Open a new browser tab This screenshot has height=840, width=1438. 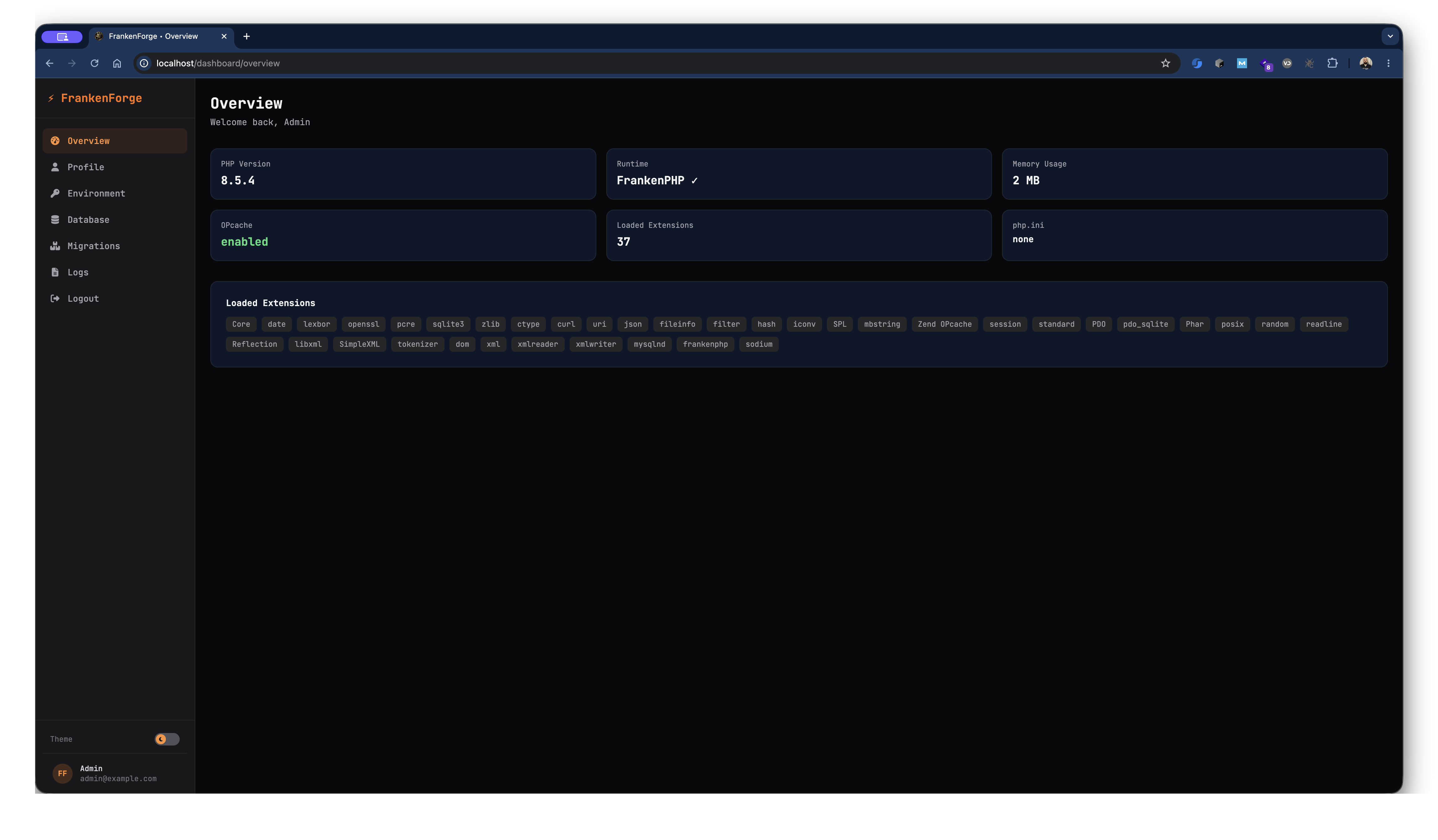click(247, 37)
